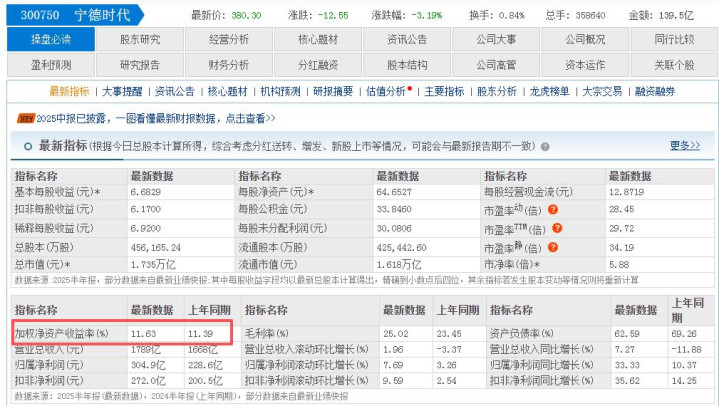The image size is (719, 406).
Task: Click the 流通市值 value 1.618万亿
Action: 399,265
